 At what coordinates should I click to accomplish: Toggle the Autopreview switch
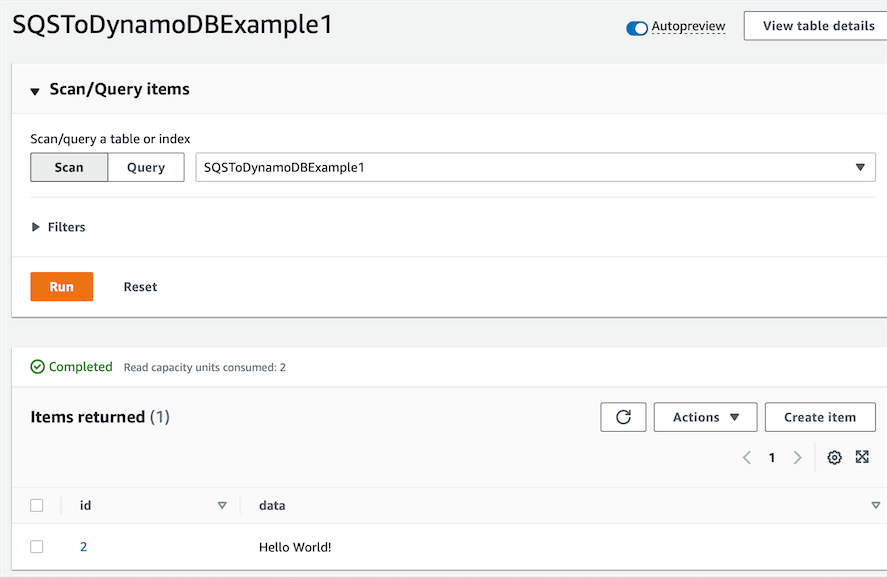637,28
